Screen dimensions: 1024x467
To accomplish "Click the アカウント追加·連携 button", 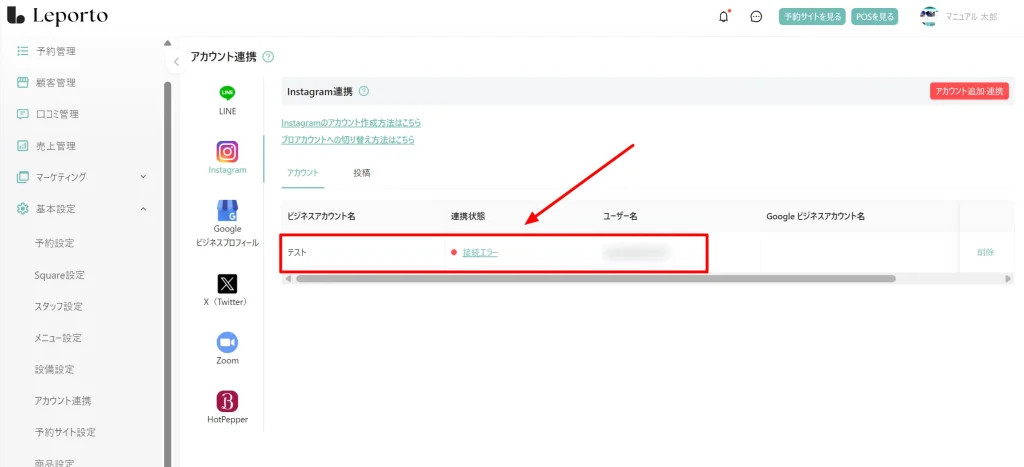I will 969,91.
